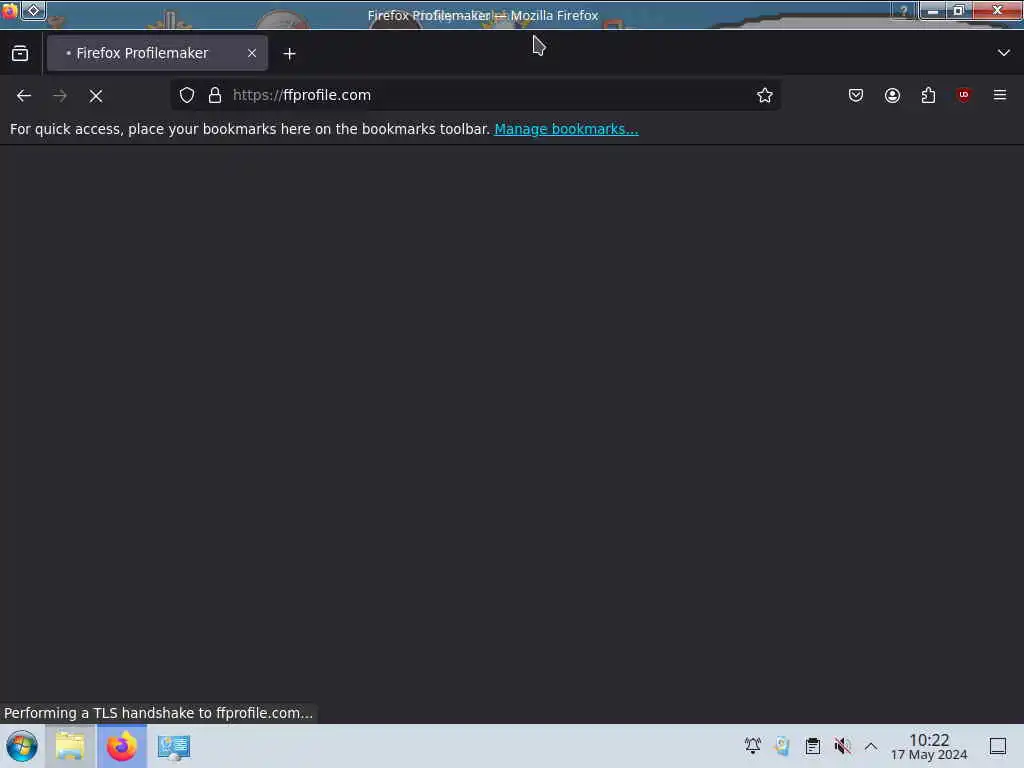Open the Start menu orb

coord(22,746)
